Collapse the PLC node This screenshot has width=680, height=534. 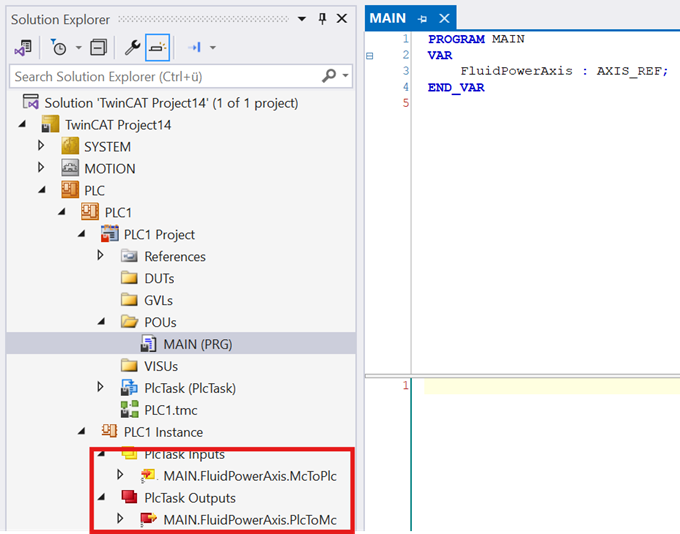tap(42, 190)
